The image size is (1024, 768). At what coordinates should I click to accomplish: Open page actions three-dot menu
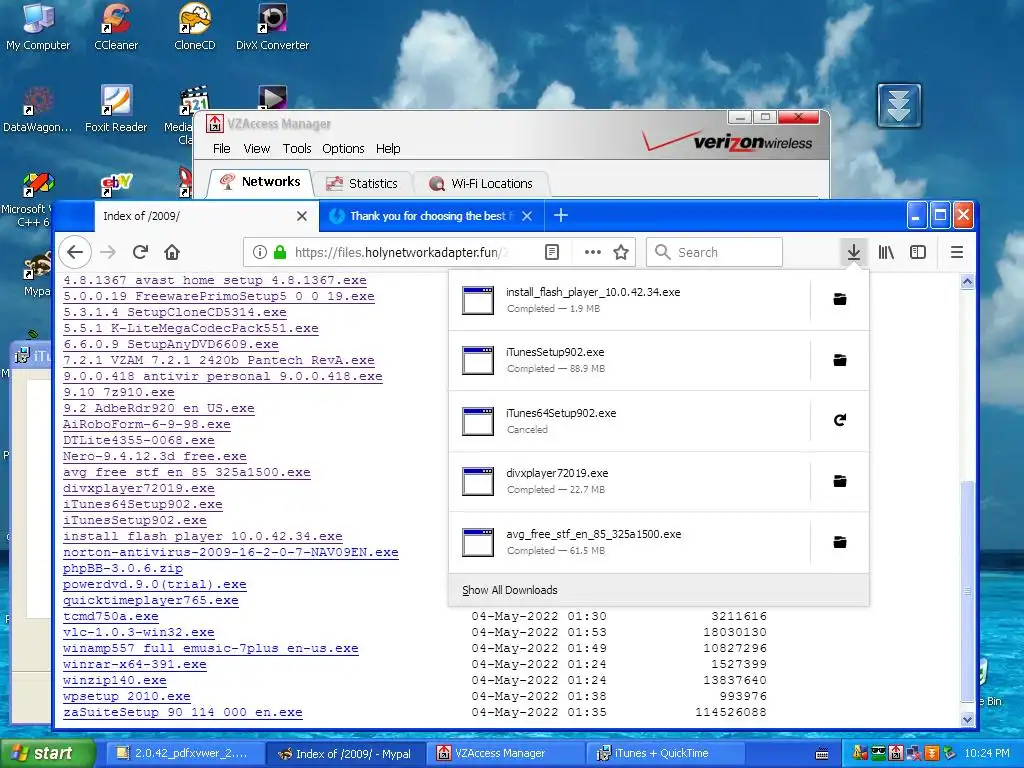point(592,252)
